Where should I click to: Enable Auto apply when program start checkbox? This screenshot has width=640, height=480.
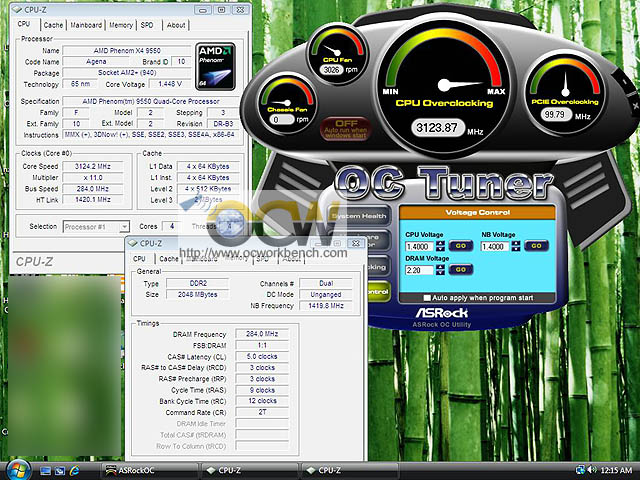(x=427, y=298)
